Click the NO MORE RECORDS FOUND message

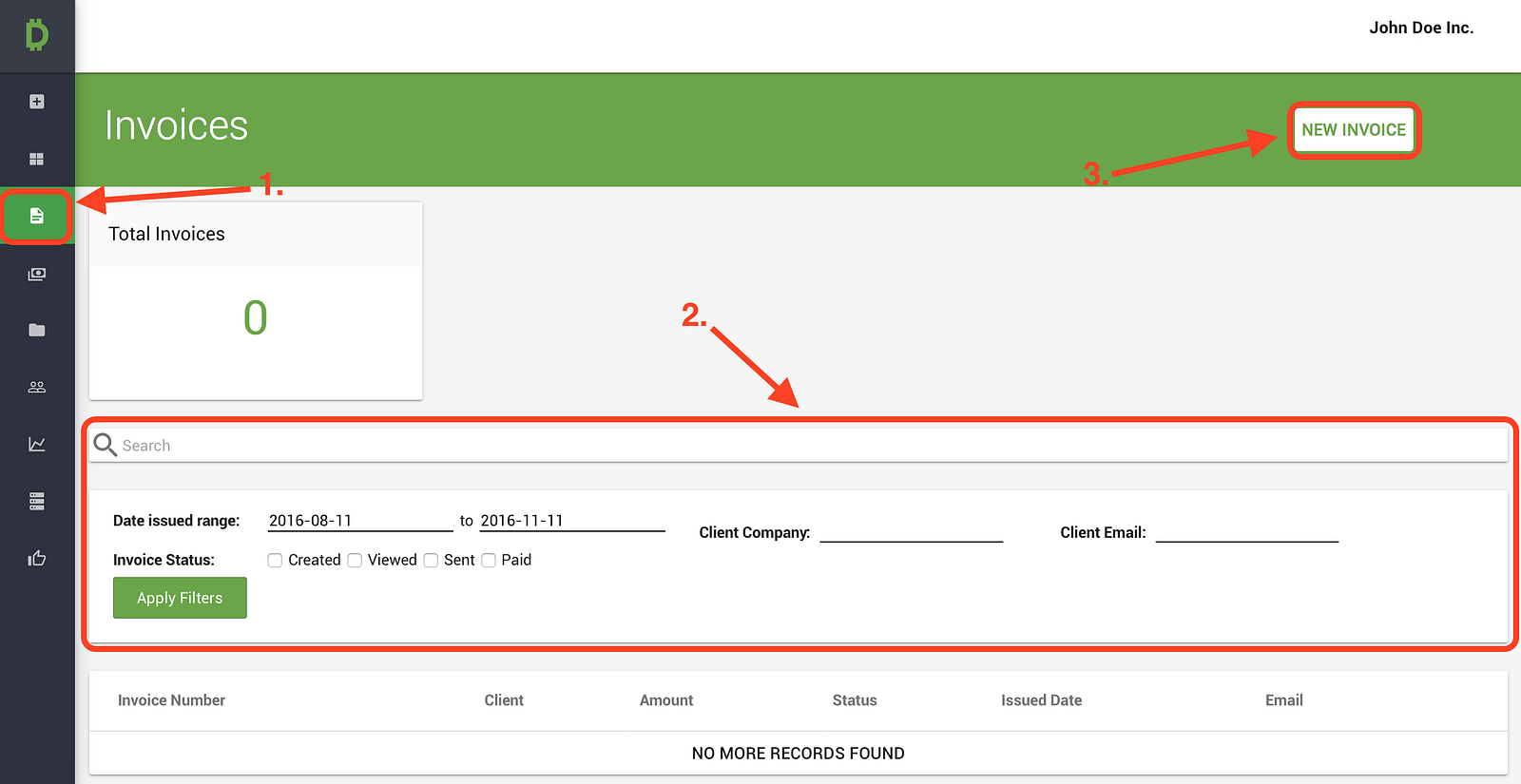click(x=799, y=754)
